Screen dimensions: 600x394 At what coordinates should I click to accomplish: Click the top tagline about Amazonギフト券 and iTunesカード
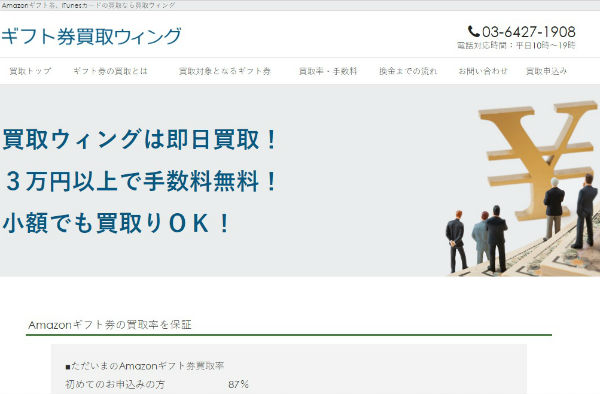click(x=88, y=5)
